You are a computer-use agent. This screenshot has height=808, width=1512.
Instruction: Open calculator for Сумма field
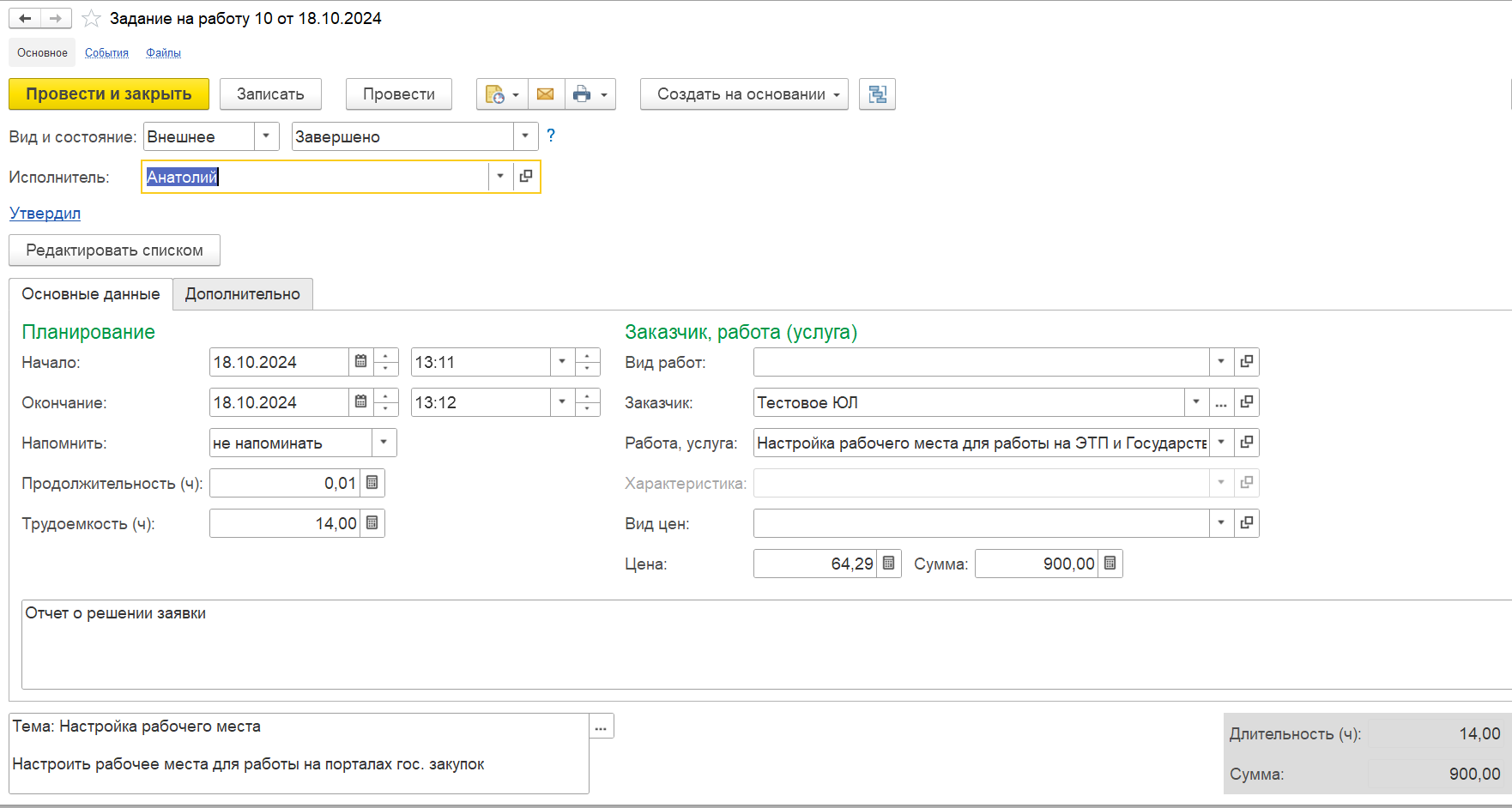pos(1110,564)
